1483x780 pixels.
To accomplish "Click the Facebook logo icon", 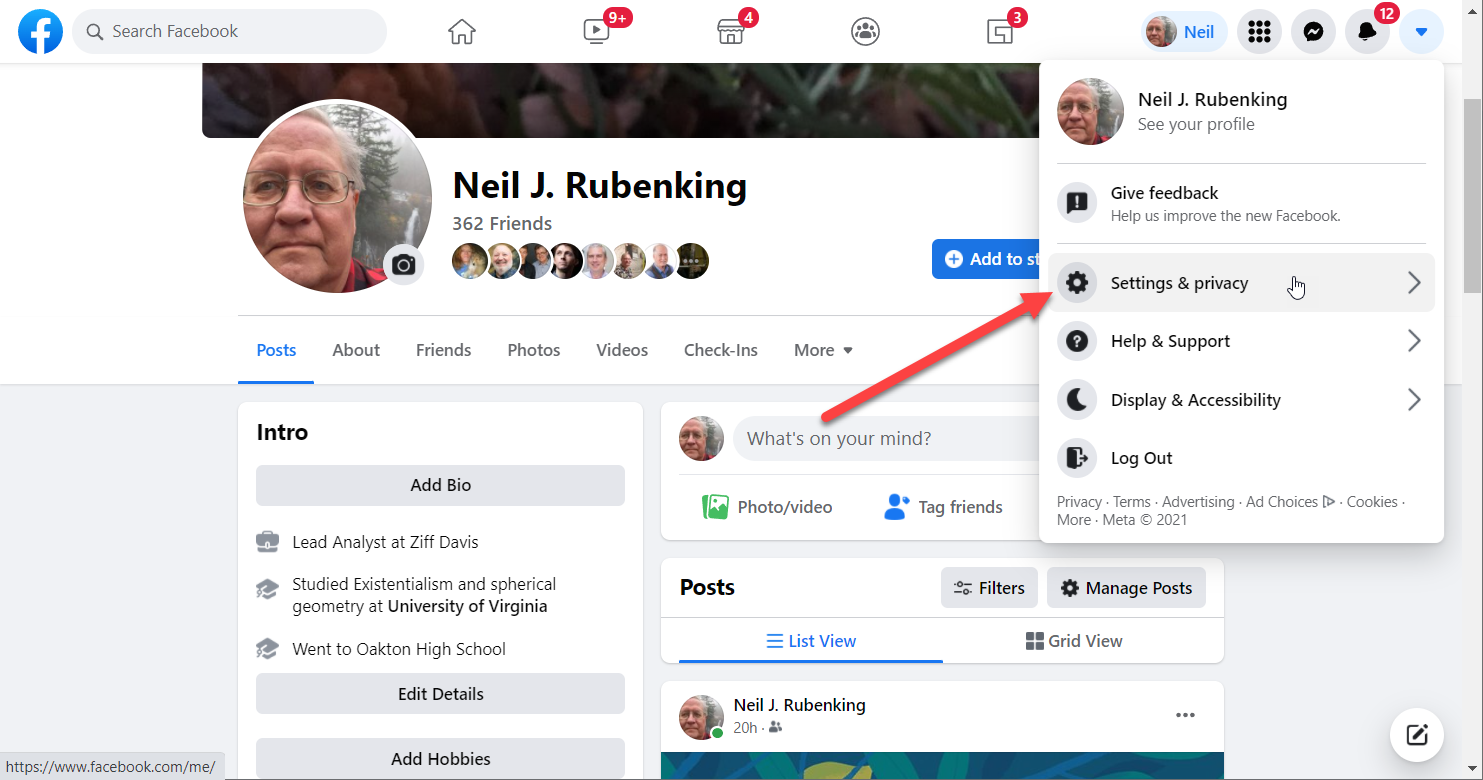I will click(x=40, y=32).
